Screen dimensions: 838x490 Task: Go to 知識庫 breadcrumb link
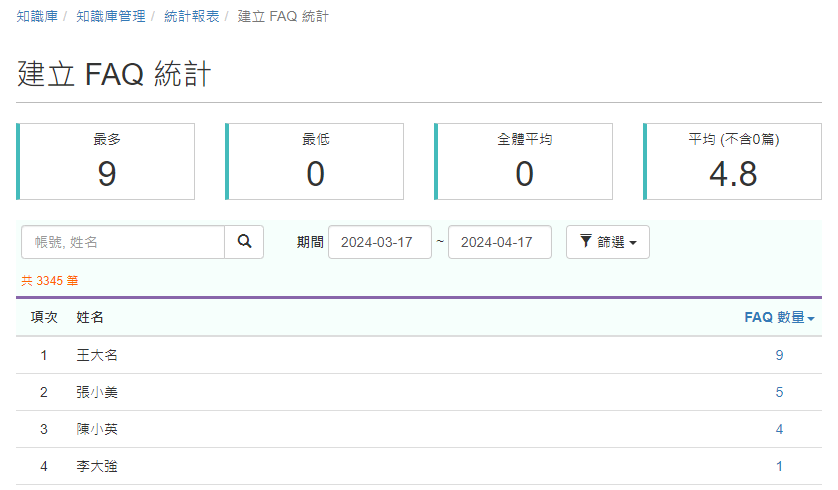click(37, 17)
